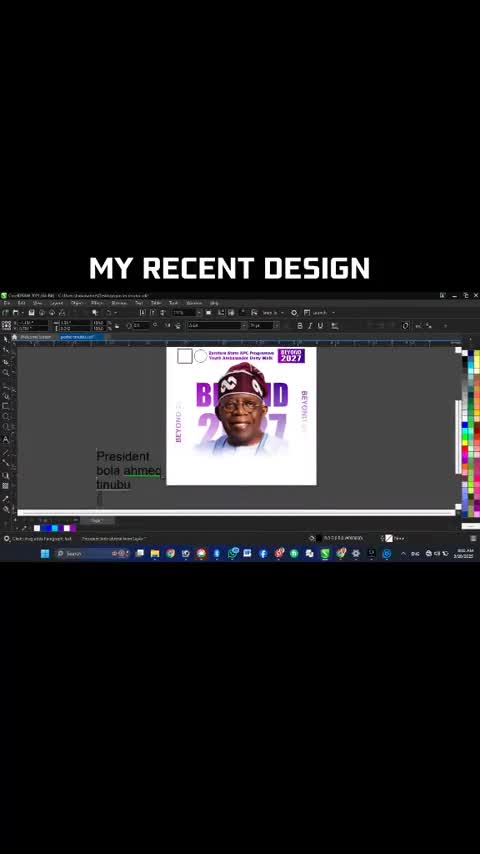Toggle Underline text formatting

click(320, 326)
